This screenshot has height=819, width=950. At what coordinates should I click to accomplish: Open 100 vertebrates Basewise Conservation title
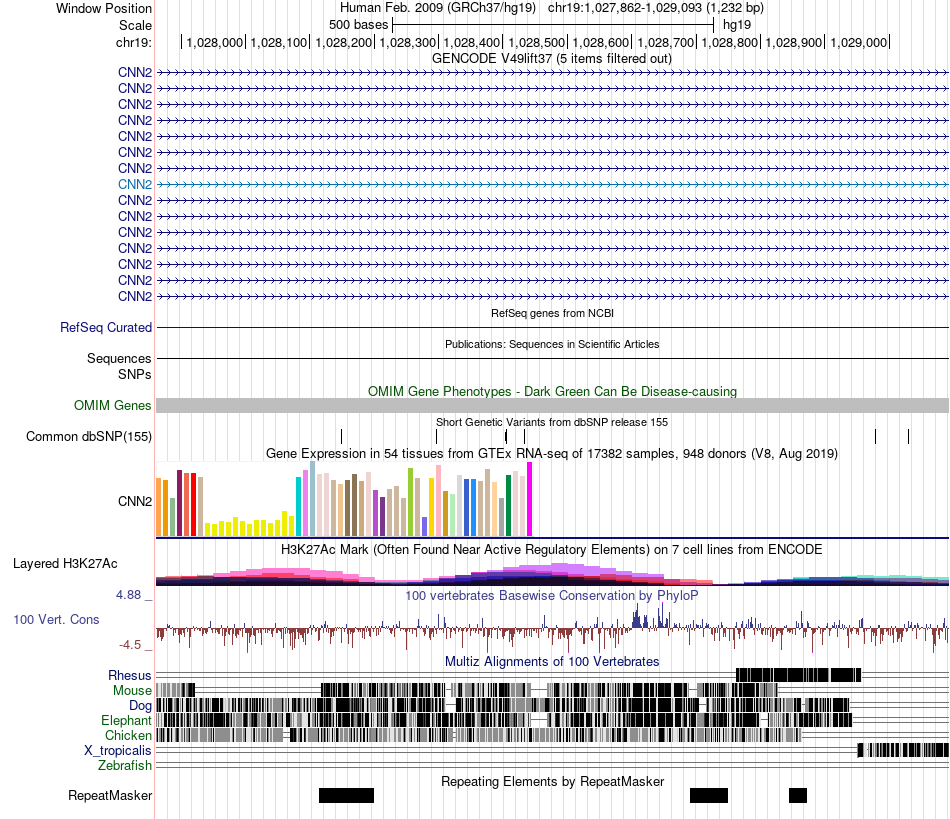pyautogui.click(x=552, y=595)
